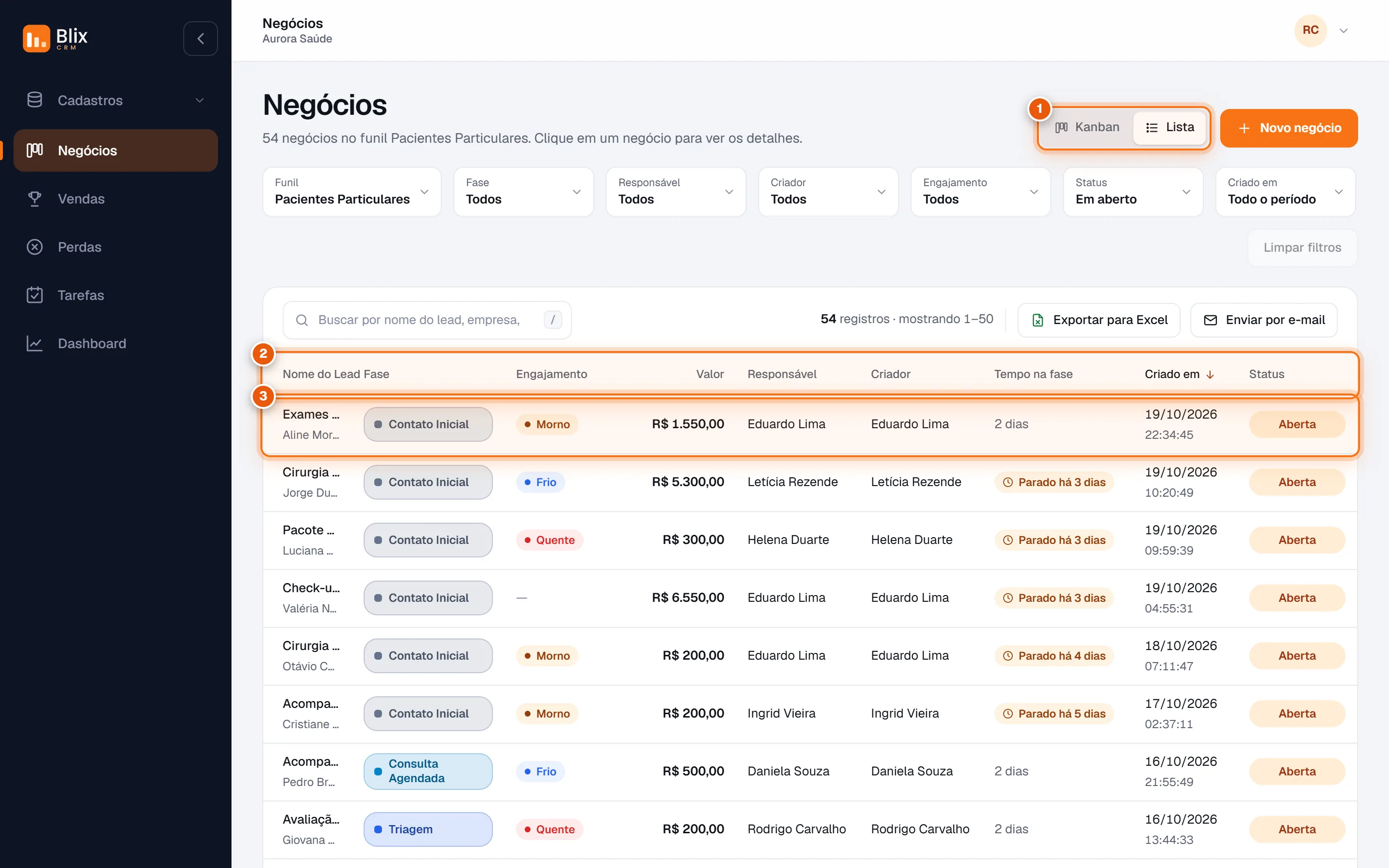1389x868 pixels.
Task: Click Consulta Agendada badge in Pedro Br... row
Action: click(428, 771)
